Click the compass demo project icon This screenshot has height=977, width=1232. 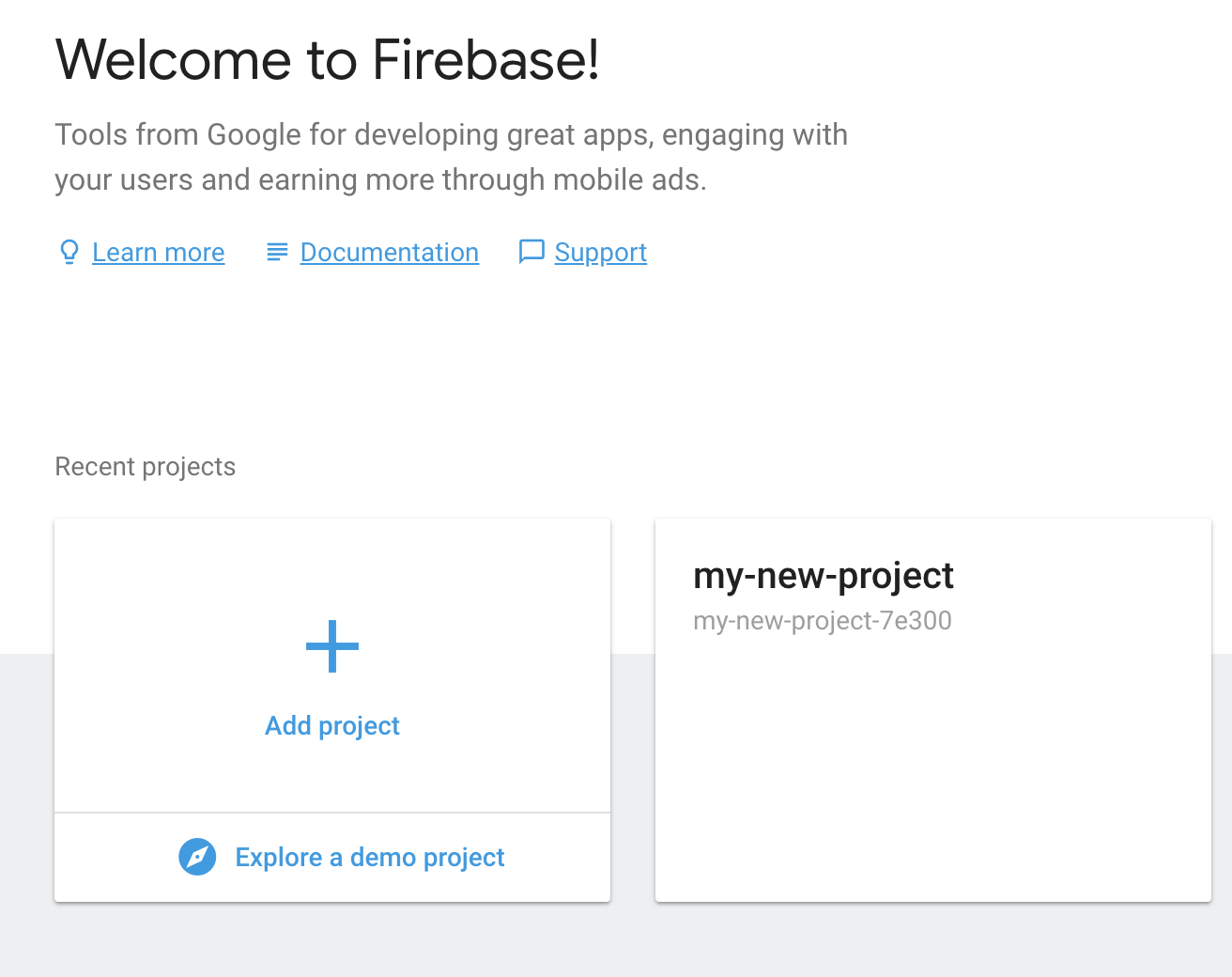click(197, 857)
